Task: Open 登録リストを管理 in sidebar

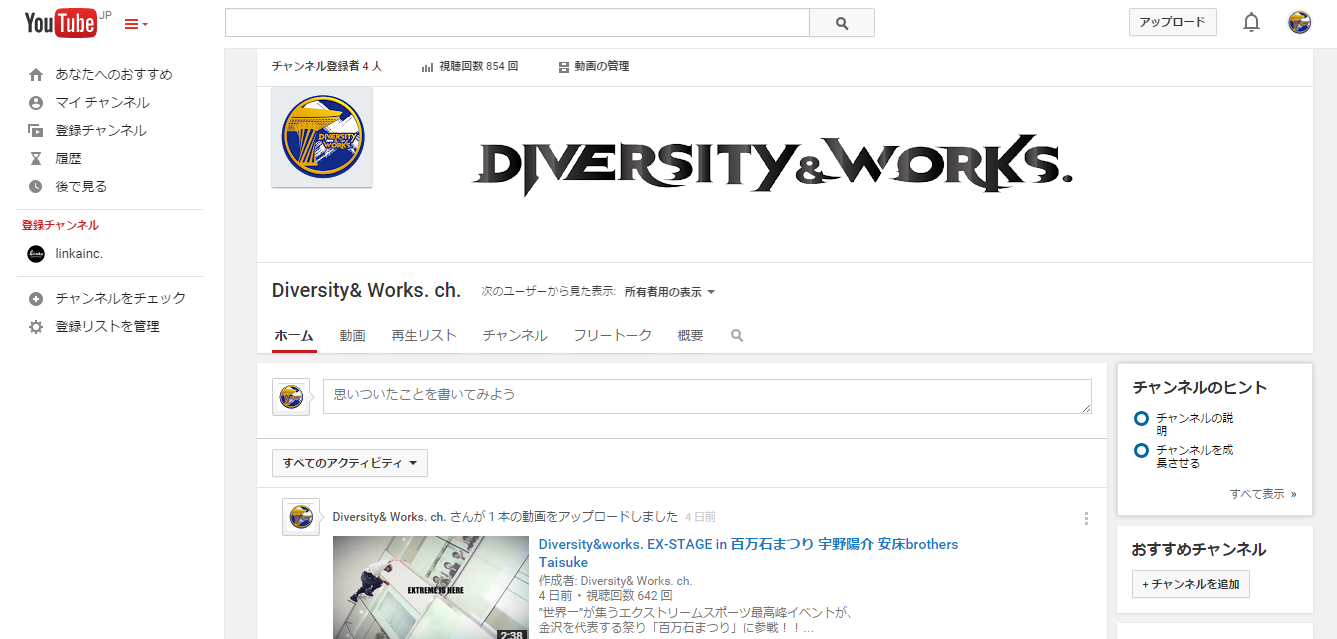Action: point(107,327)
